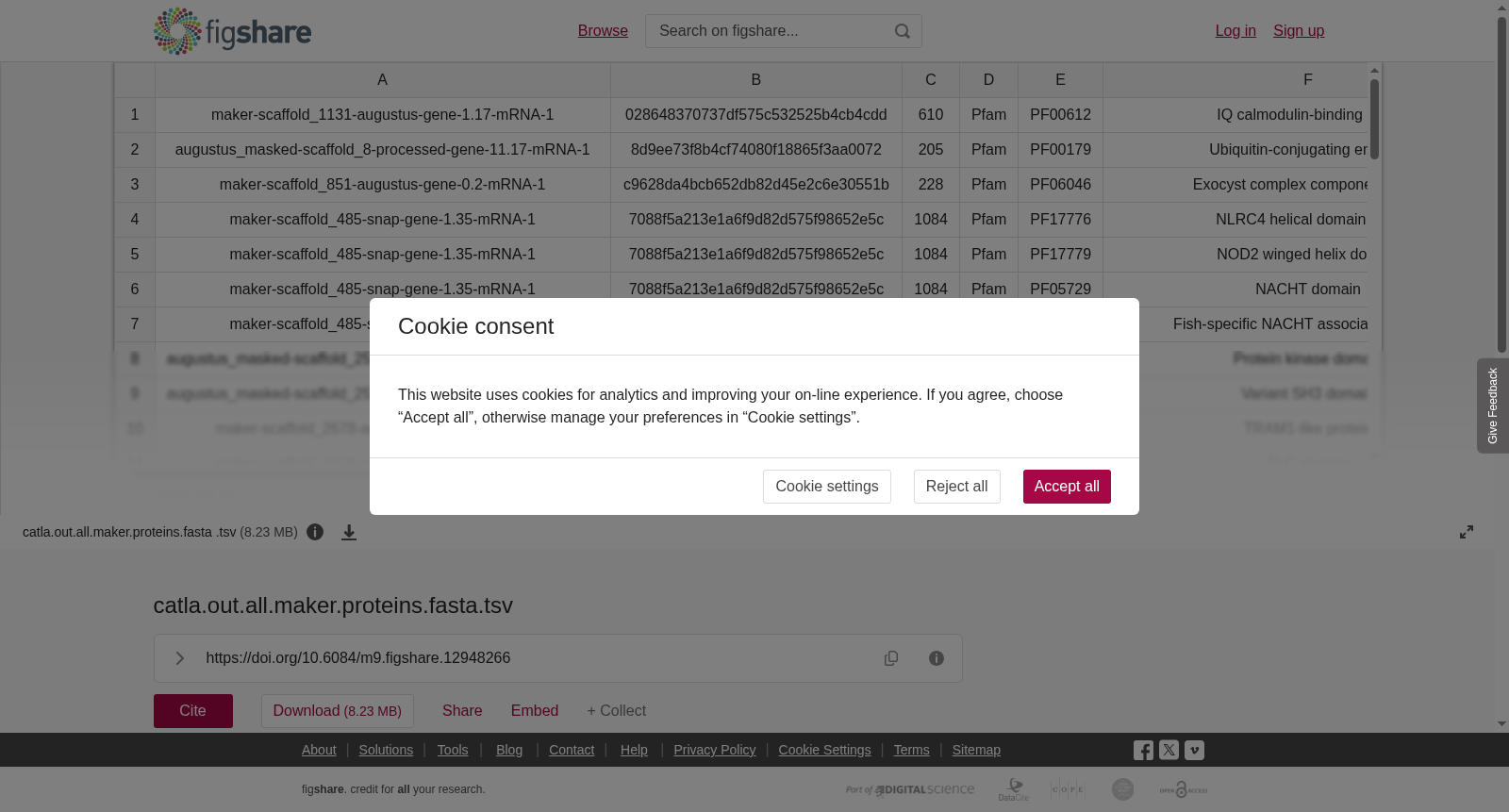Download file via arrow icon in viewer bar

pyautogui.click(x=349, y=532)
